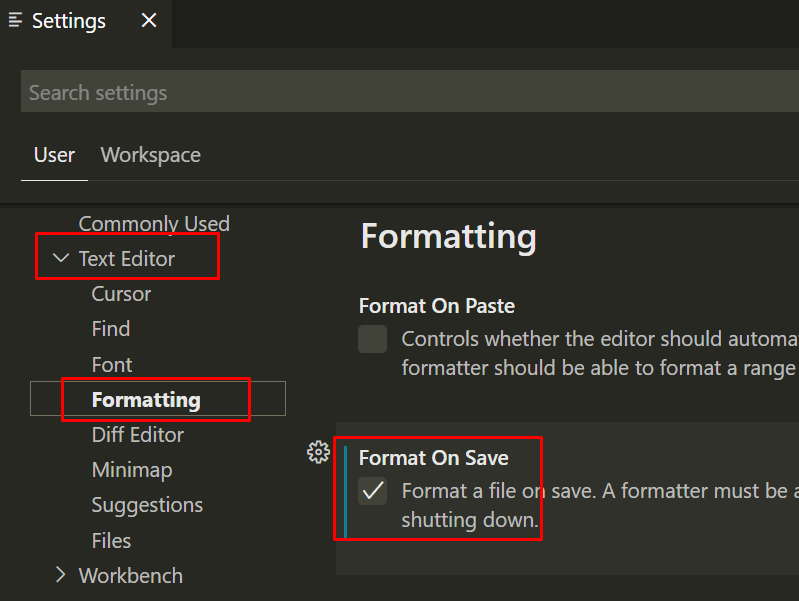Screen dimensions: 799x601
Task: Uncheck the Format On Save checkbox
Action: [x=372, y=491]
